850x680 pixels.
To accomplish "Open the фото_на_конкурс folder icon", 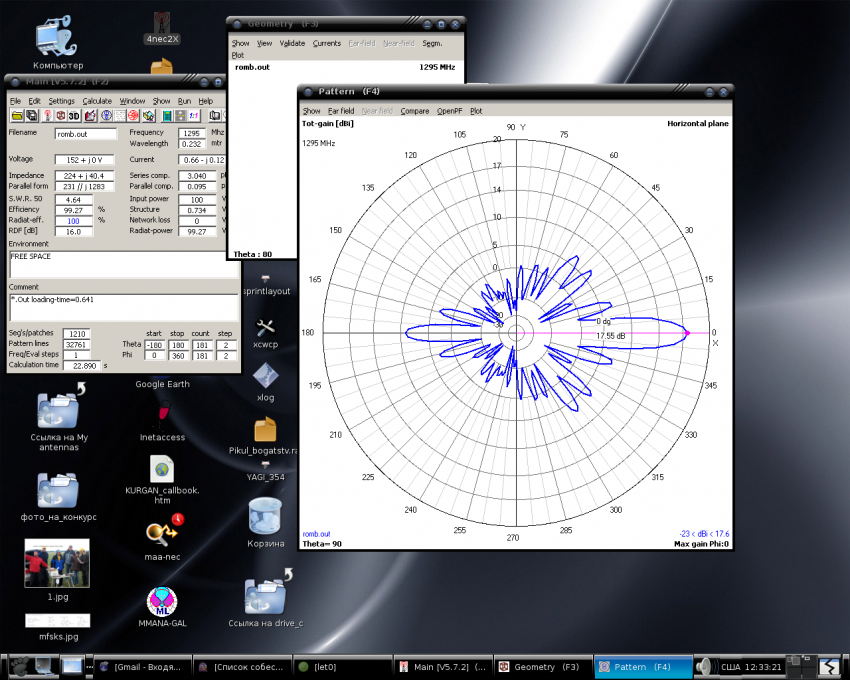I will [x=58, y=497].
